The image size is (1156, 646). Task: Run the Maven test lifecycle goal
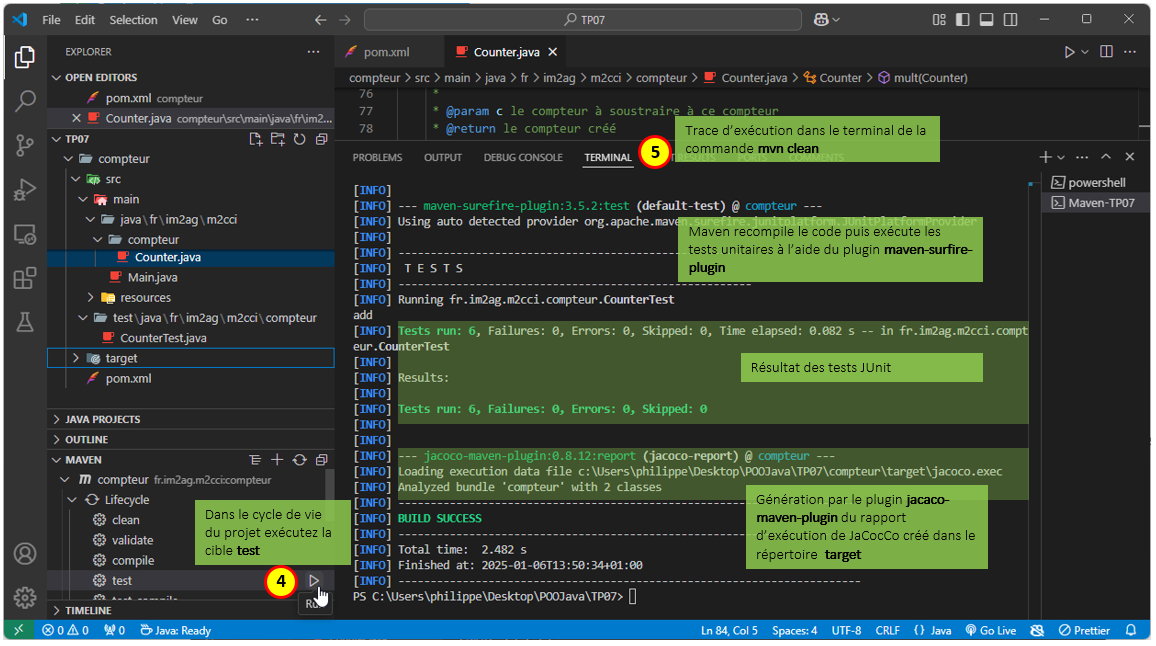tap(314, 581)
